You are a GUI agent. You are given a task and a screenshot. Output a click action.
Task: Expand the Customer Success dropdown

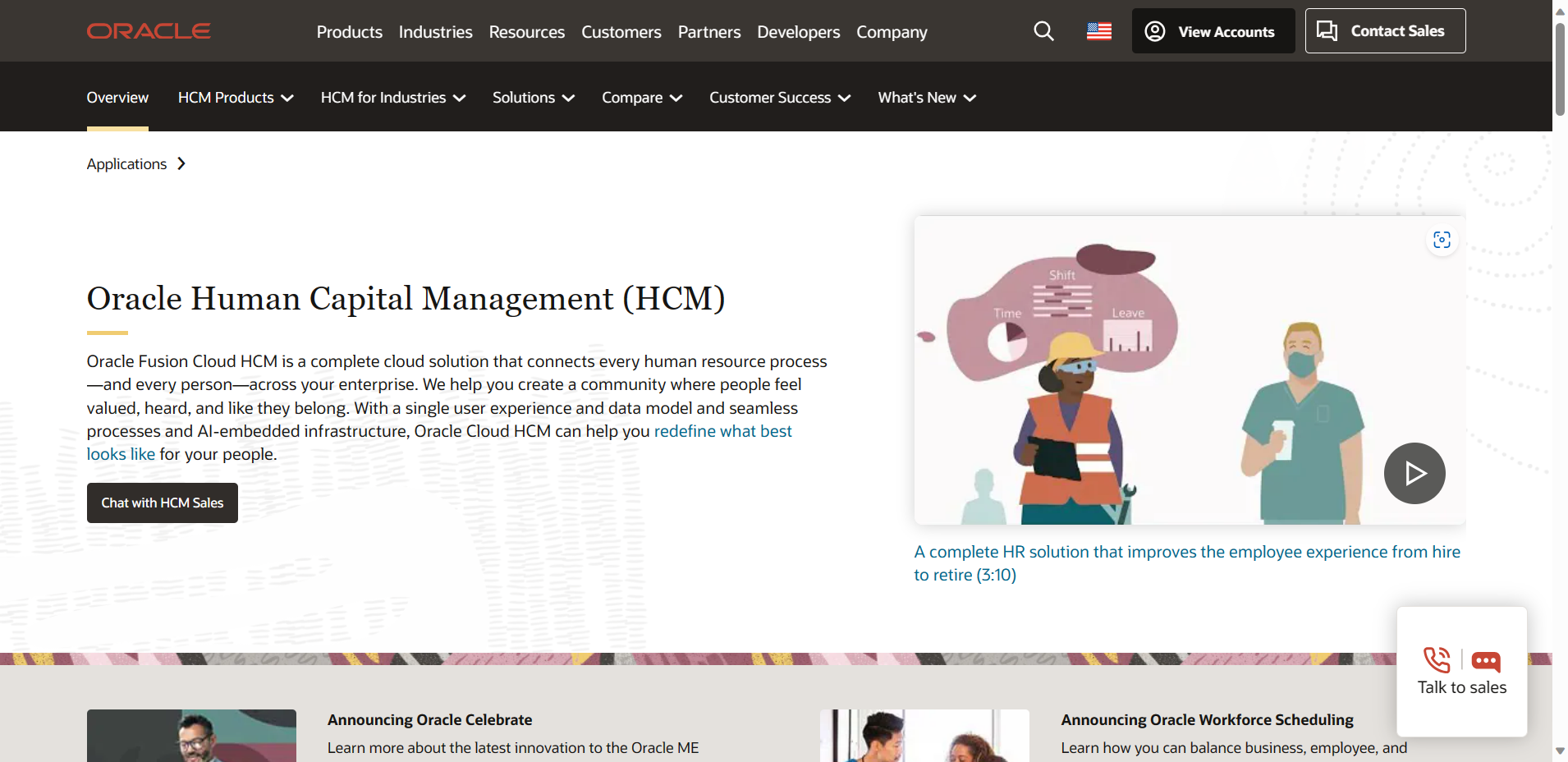coord(780,98)
